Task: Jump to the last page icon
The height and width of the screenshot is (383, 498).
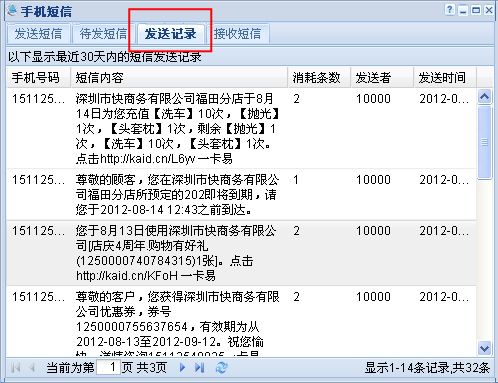Action: point(200,368)
